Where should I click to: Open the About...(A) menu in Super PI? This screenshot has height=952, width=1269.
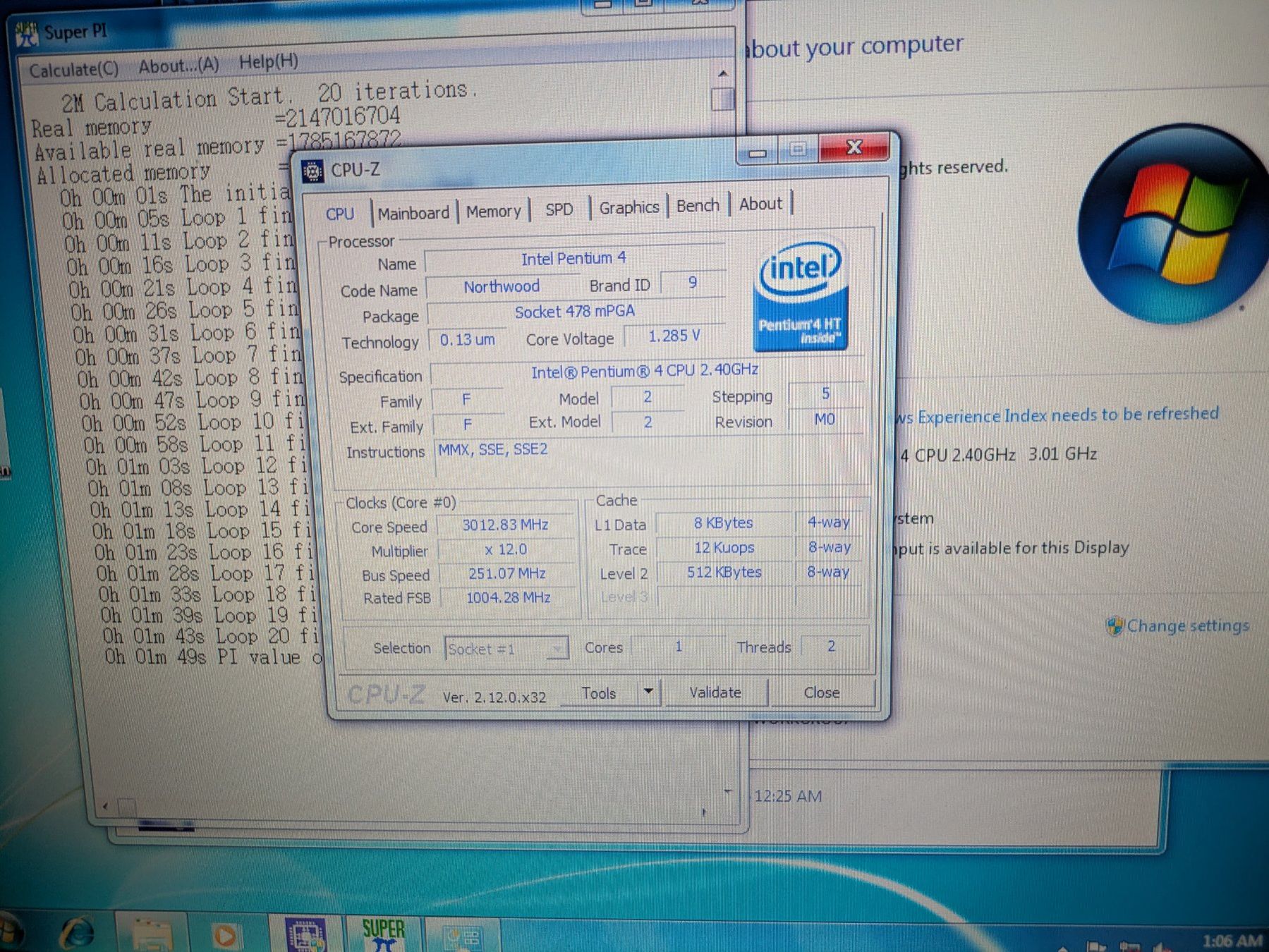tap(178, 66)
